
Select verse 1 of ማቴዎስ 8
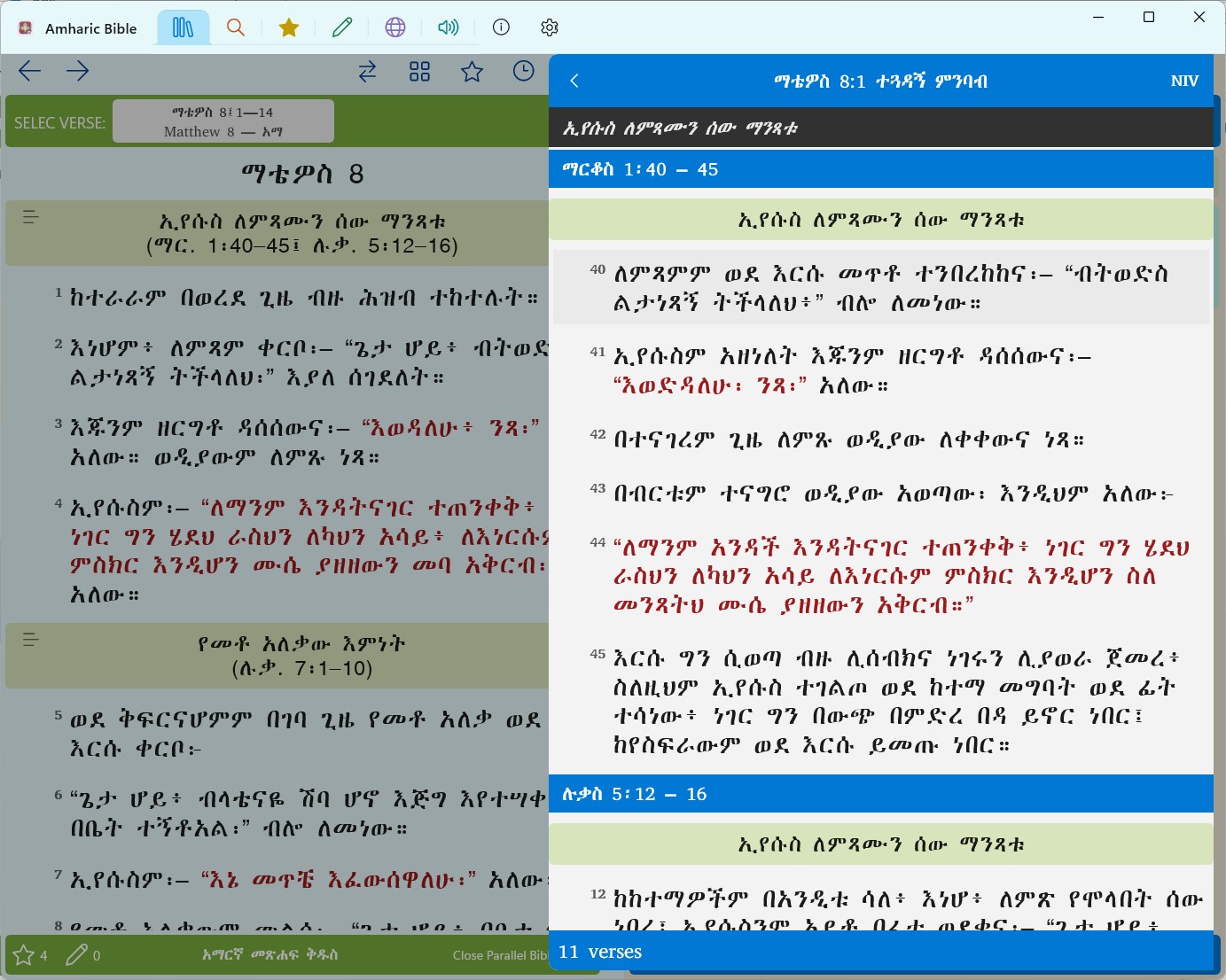point(296,298)
